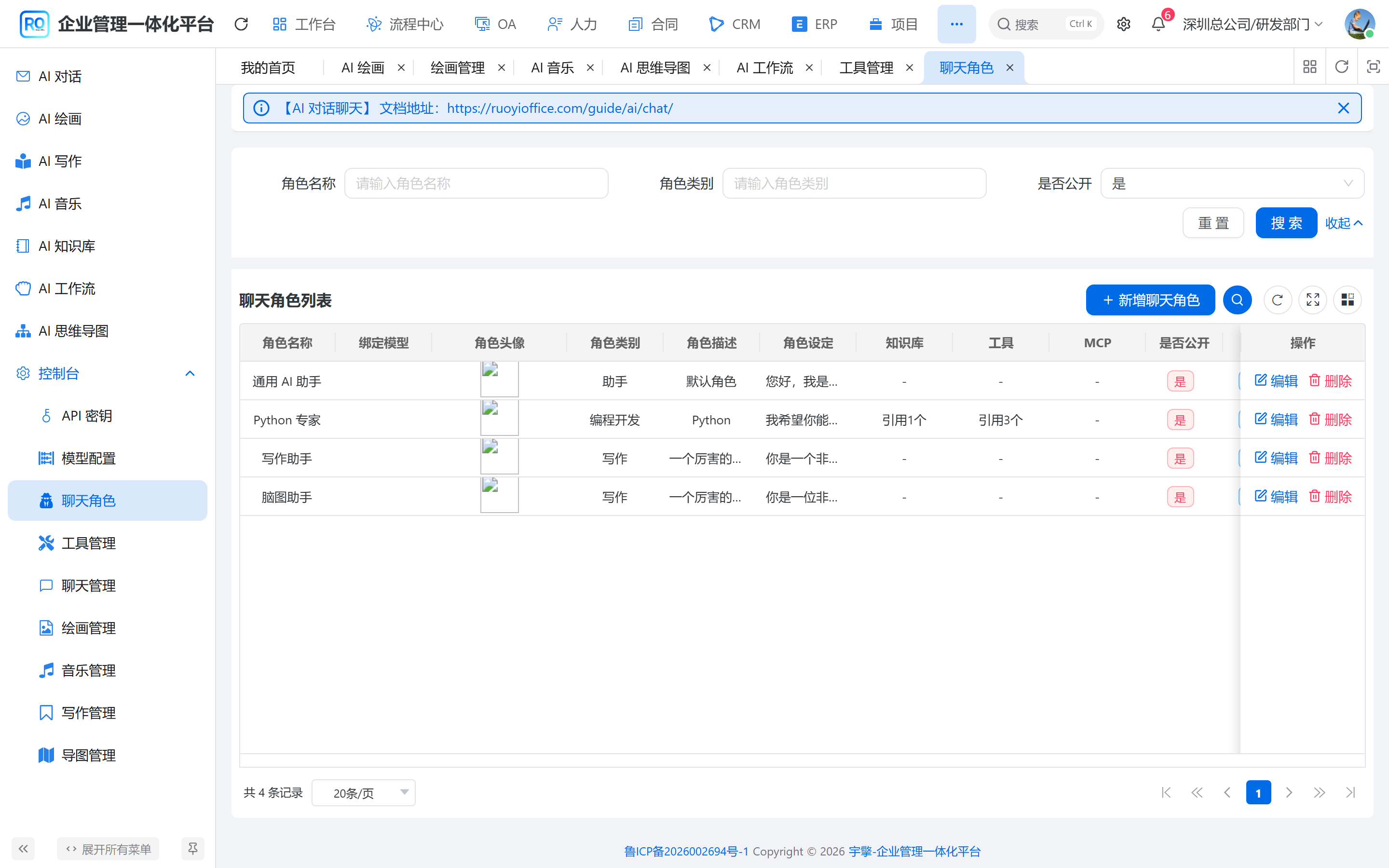
Task: Click the 角色名称 input field
Action: pos(477,183)
